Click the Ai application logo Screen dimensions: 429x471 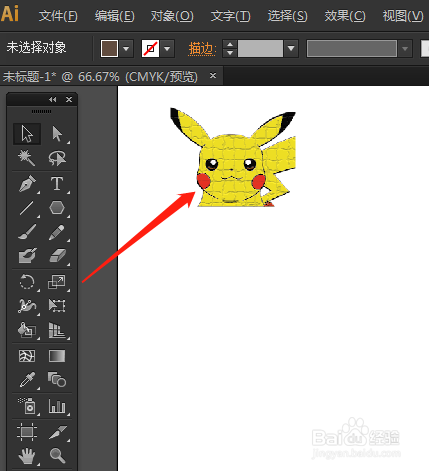[x=10, y=14]
